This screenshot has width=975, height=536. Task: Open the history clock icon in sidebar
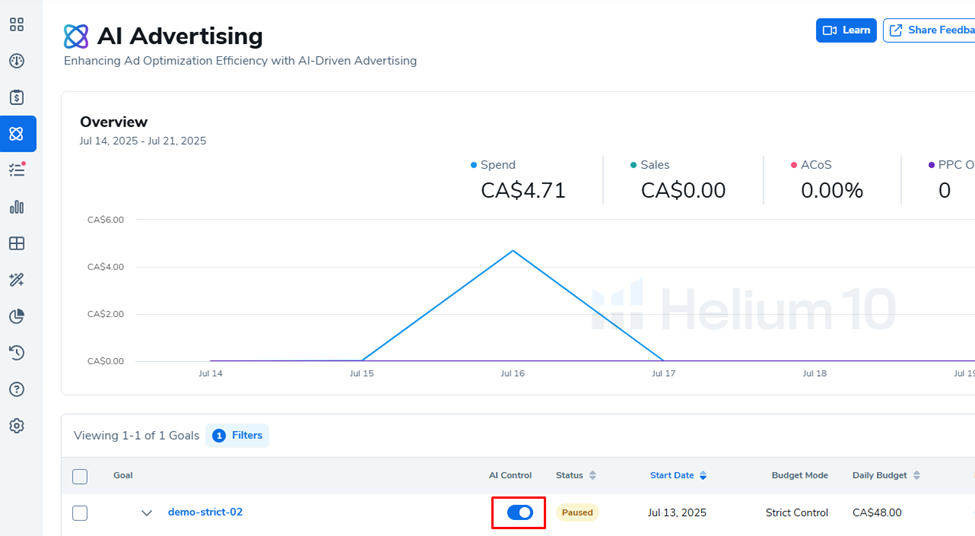pos(16,353)
